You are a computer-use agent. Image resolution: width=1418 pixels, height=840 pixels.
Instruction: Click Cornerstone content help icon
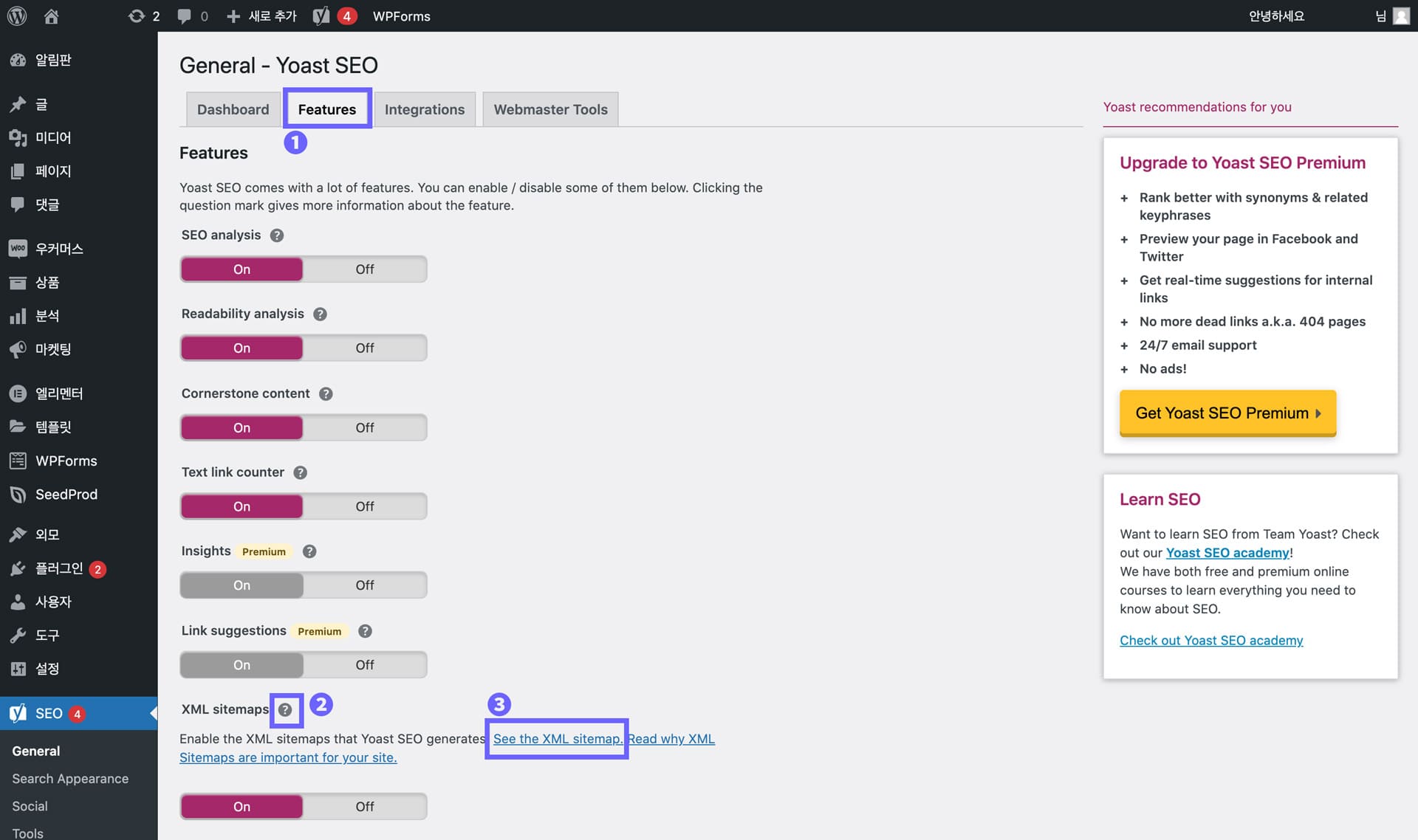pos(326,393)
